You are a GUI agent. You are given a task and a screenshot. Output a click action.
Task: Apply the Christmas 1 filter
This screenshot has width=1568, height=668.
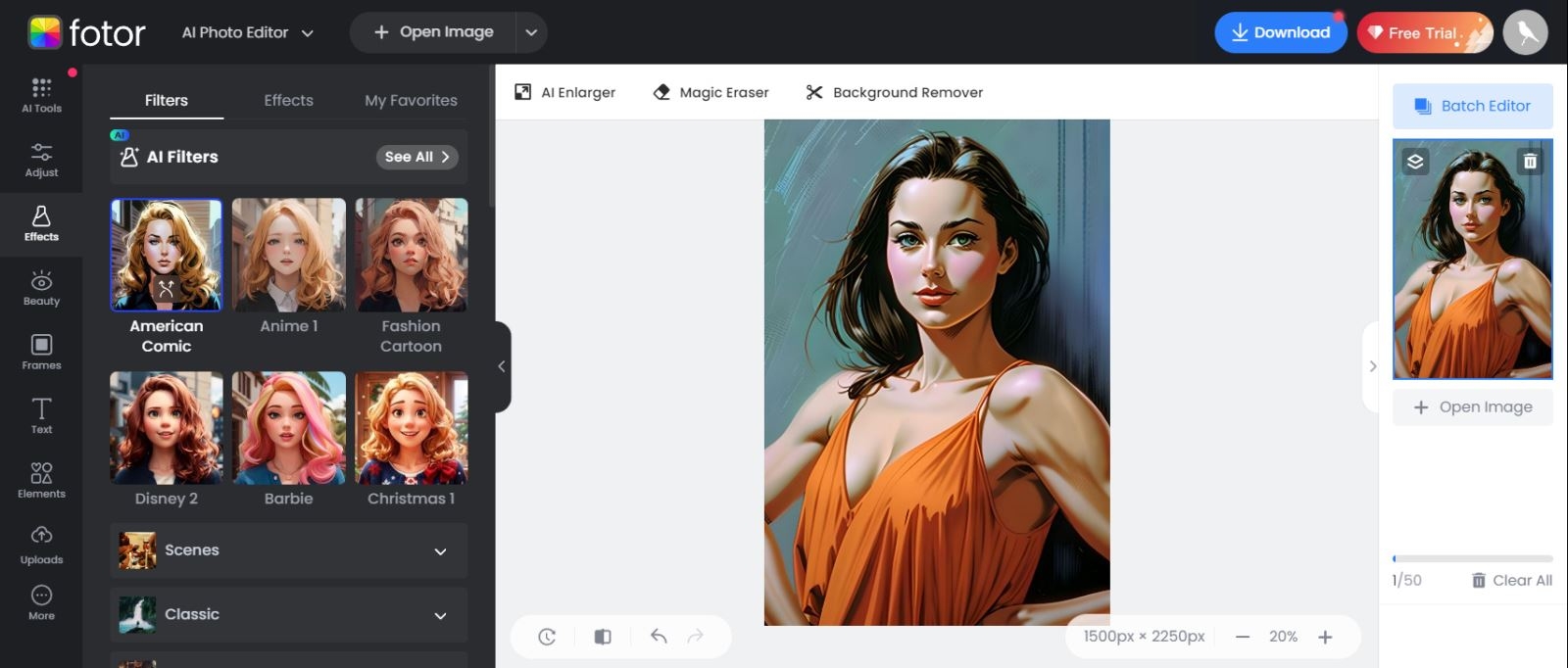412,428
